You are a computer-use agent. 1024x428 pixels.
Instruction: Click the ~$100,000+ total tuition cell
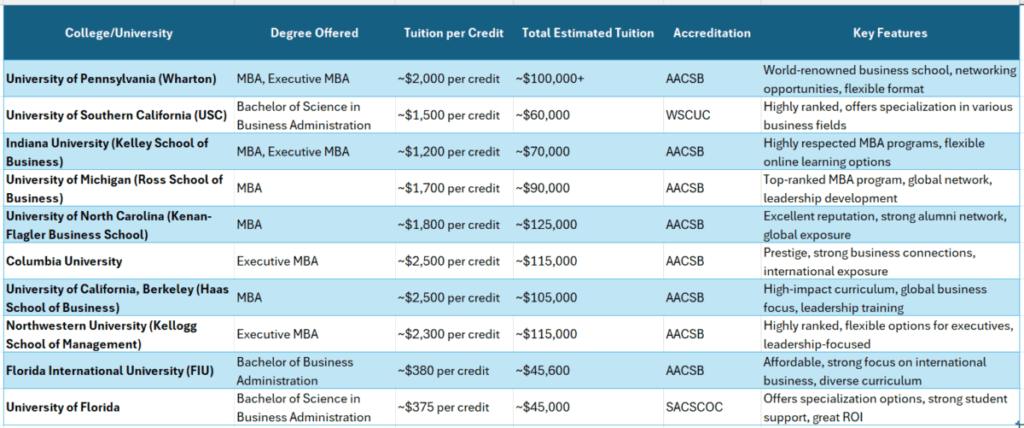588,78
